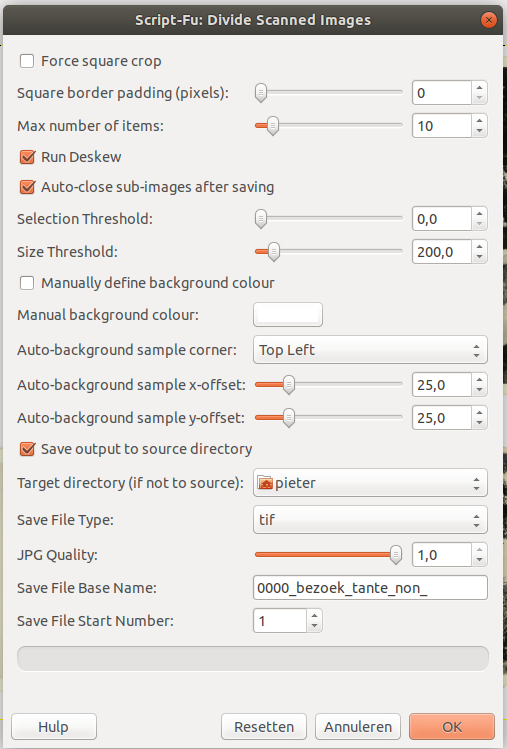Screen dimensions: 507x749
Task: Click the Size Threshold value field
Action: (442, 252)
